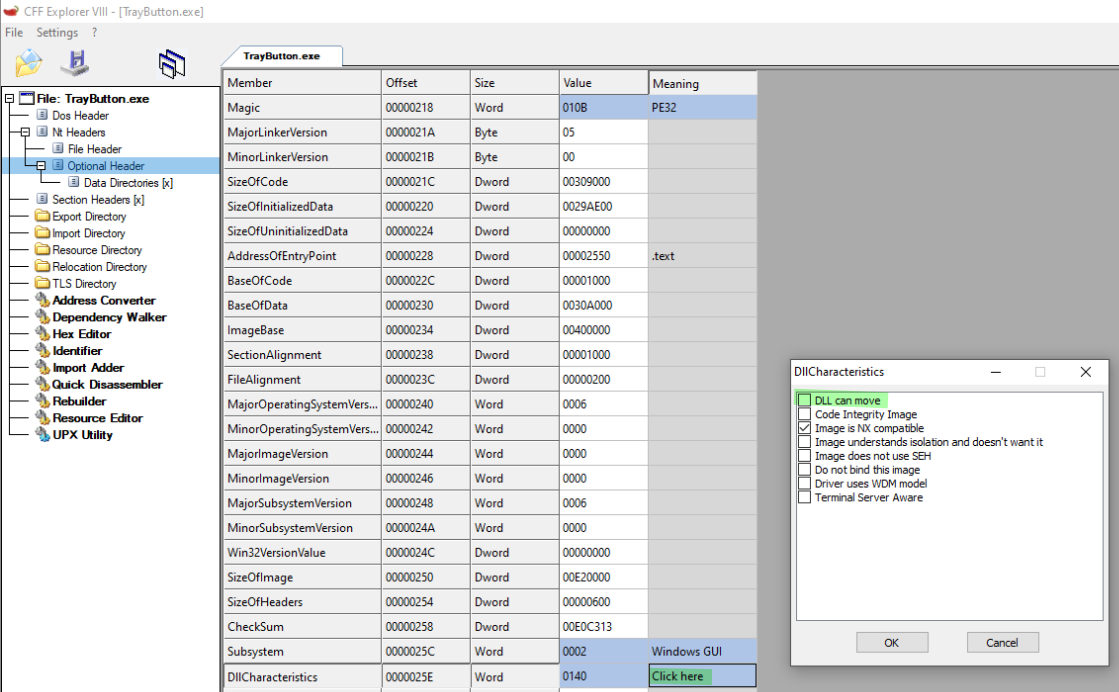
Task: Select Nt Headers node
Action: (79, 132)
